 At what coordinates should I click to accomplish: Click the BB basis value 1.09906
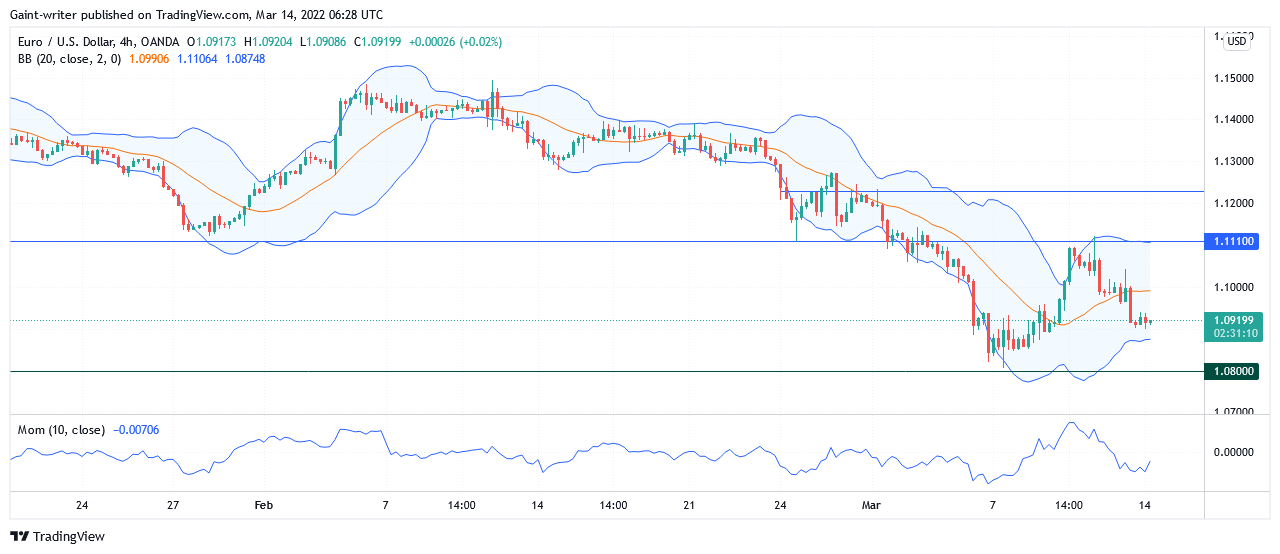coord(150,59)
